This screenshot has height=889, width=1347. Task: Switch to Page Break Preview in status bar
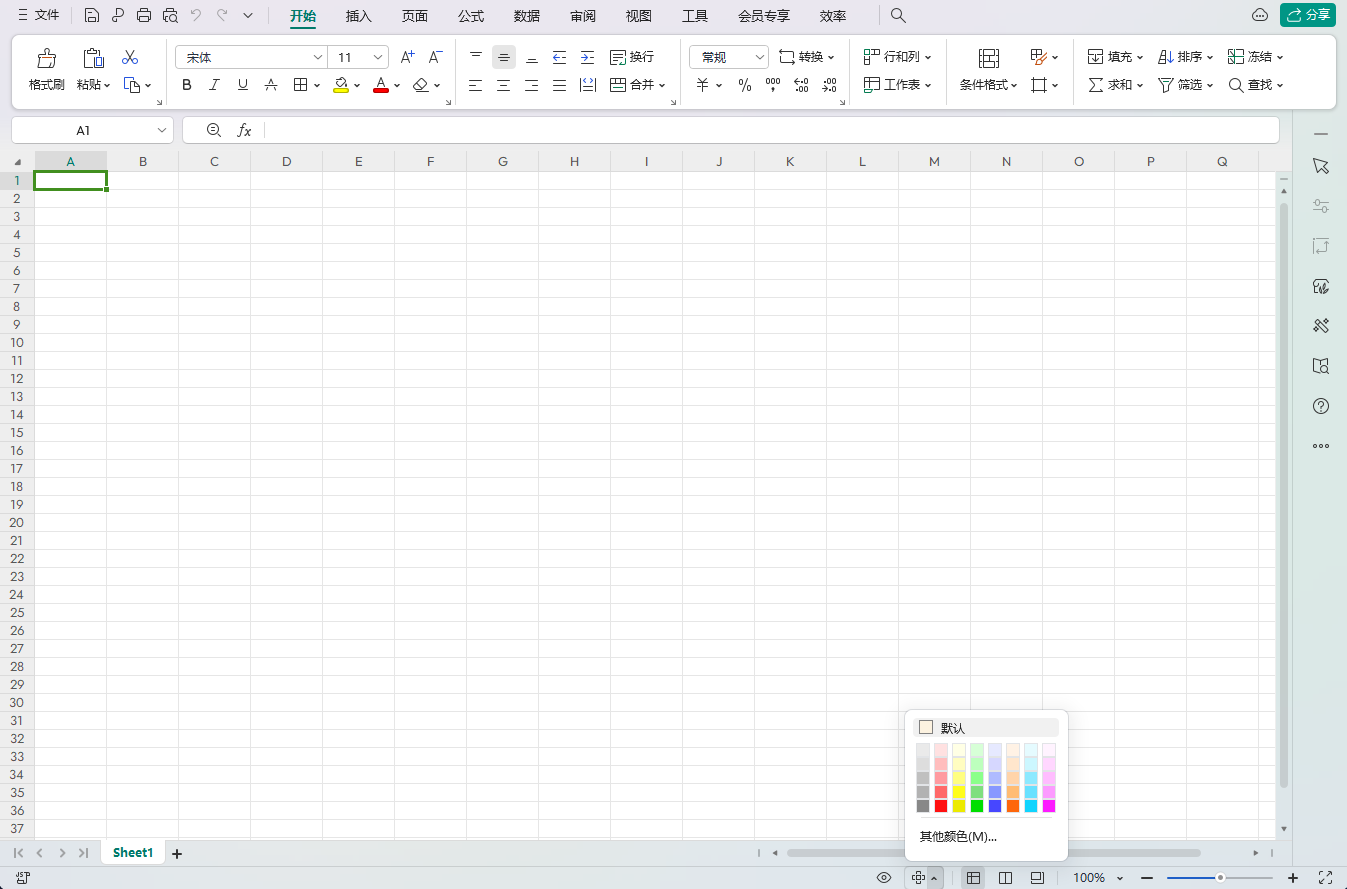click(1006, 877)
